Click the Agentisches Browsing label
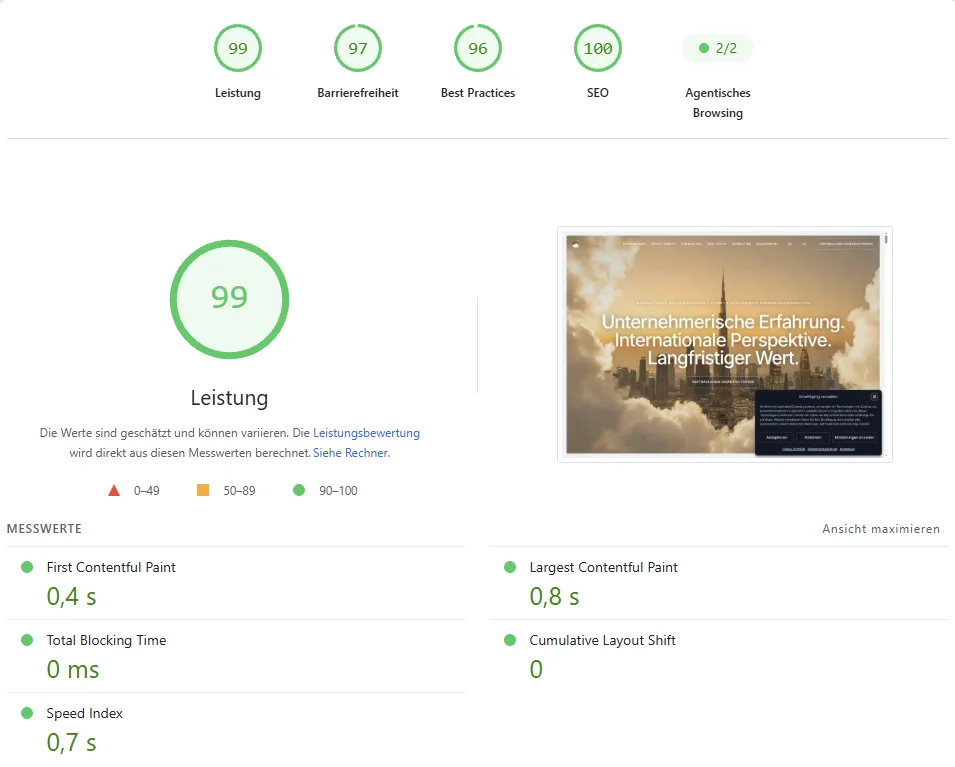The height and width of the screenshot is (767, 955). tap(717, 102)
